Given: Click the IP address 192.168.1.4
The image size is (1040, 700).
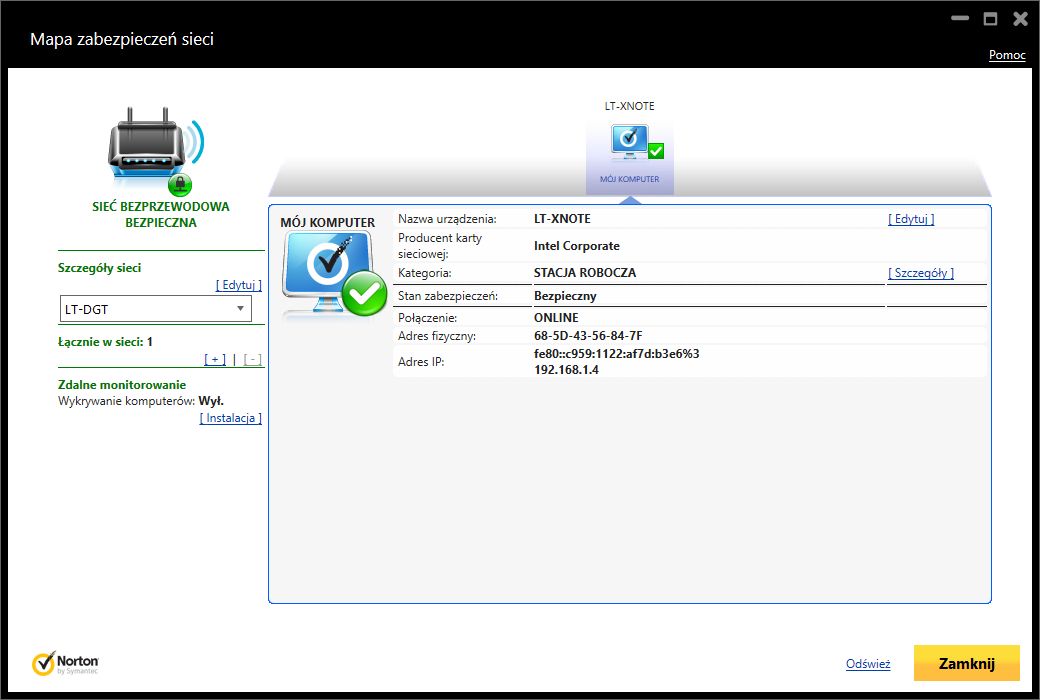Looking at the screenshot, I should pos(566,370).
